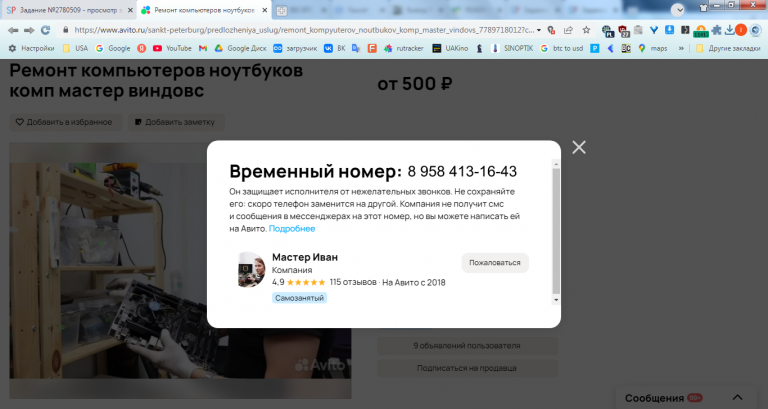Image resolution: width=768 pixels, height=409 pixels.
Task: Close the Задание №2780509 tab
Action: pyautogui.click(x=130, y=10)
